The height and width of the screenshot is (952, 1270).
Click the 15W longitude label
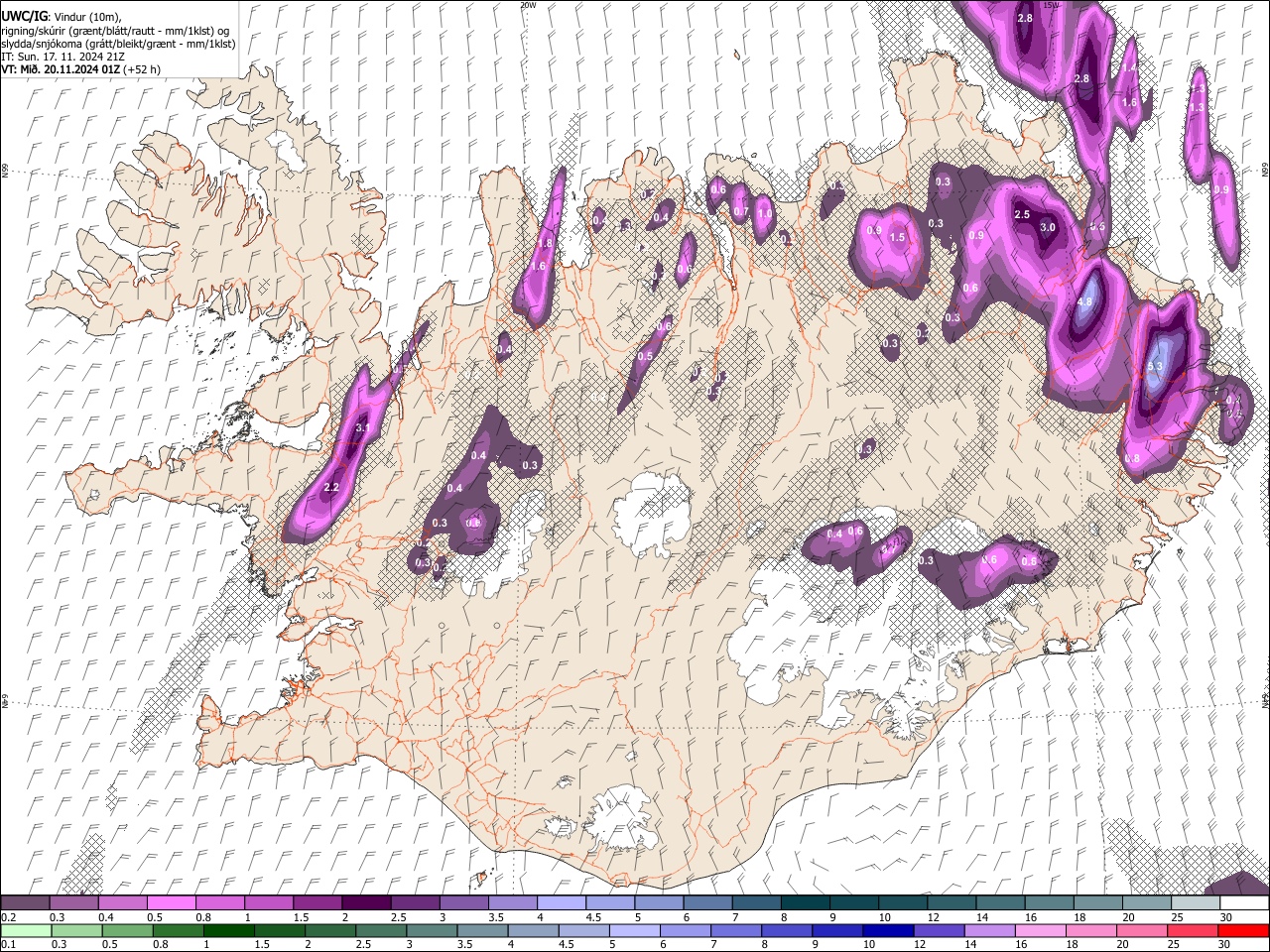tap(1052, 5)
